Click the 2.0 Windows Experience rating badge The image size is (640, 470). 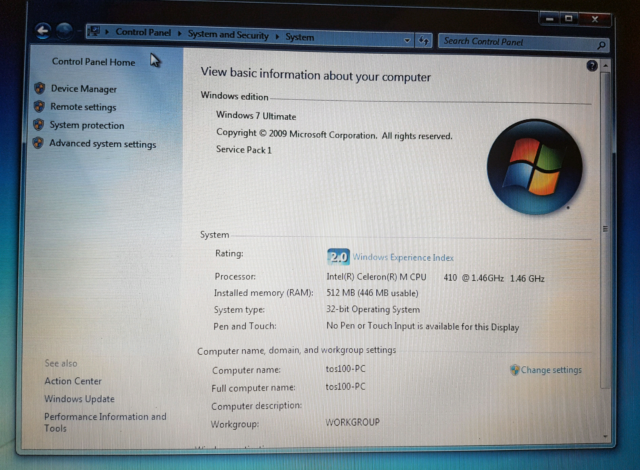point(338,257)
